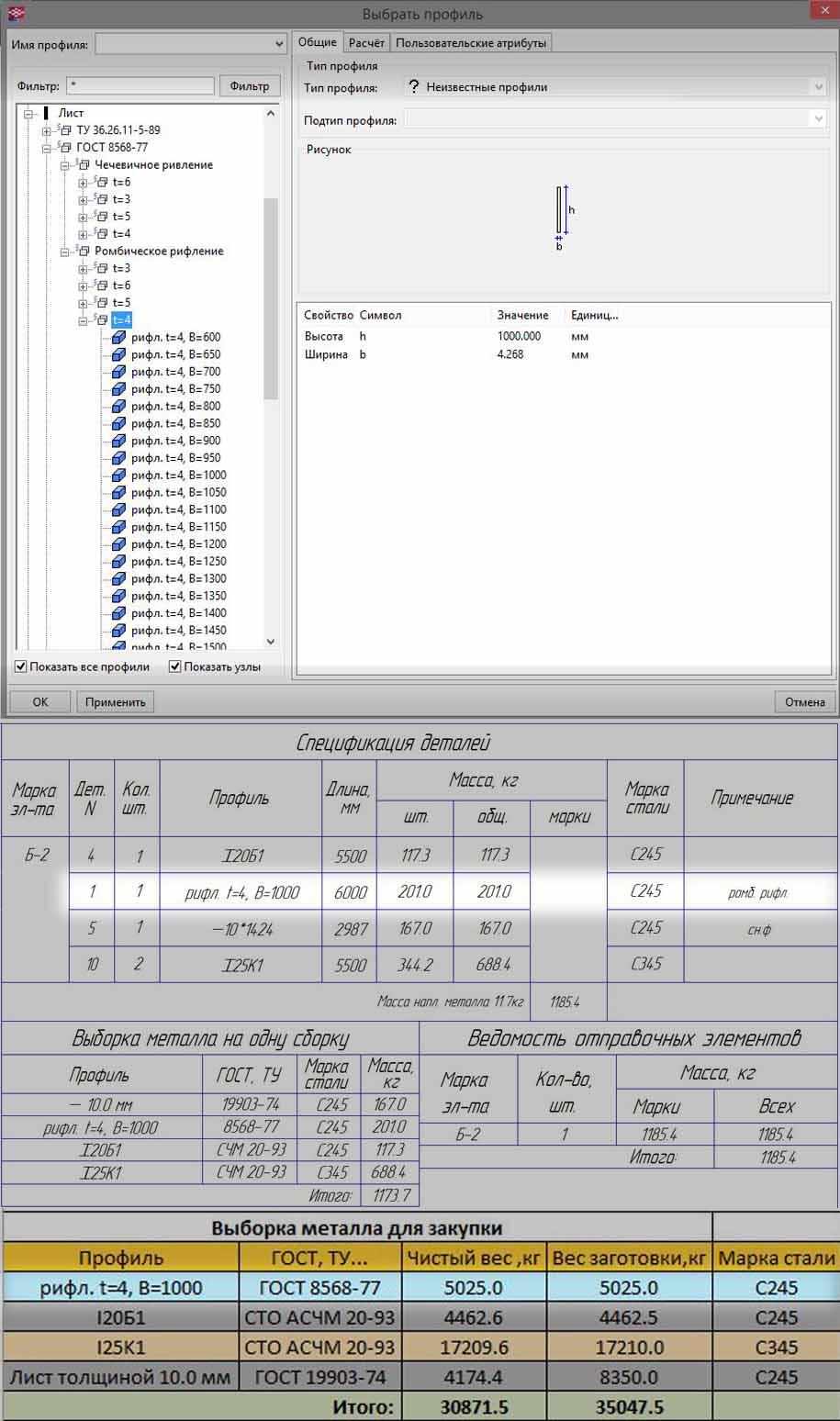Toggle the Показать все профили checkbox
Viewport: 840px width, 1421px height.
click(x=21, y=667)
